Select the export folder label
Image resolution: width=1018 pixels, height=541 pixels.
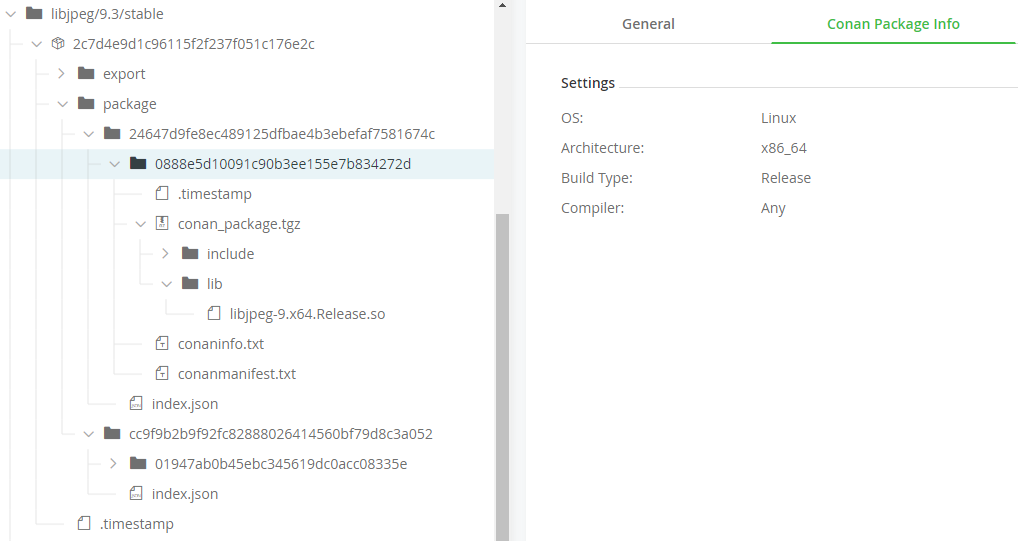tap(124, 74)
